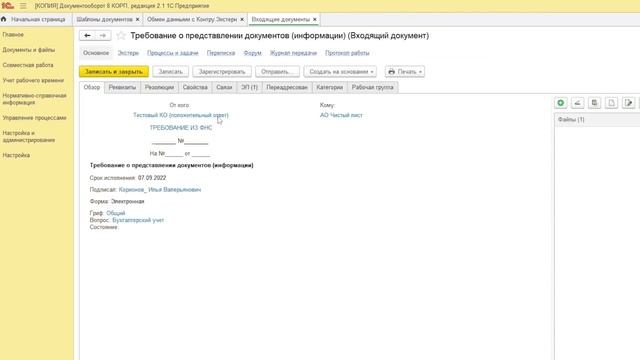Click the 1C logo icon
This screenshot has height=360, width=640.
[7, 6]
